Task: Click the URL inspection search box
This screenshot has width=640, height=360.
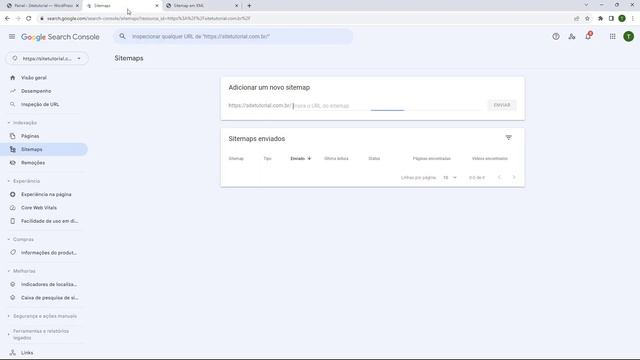Action: (233, 36)
